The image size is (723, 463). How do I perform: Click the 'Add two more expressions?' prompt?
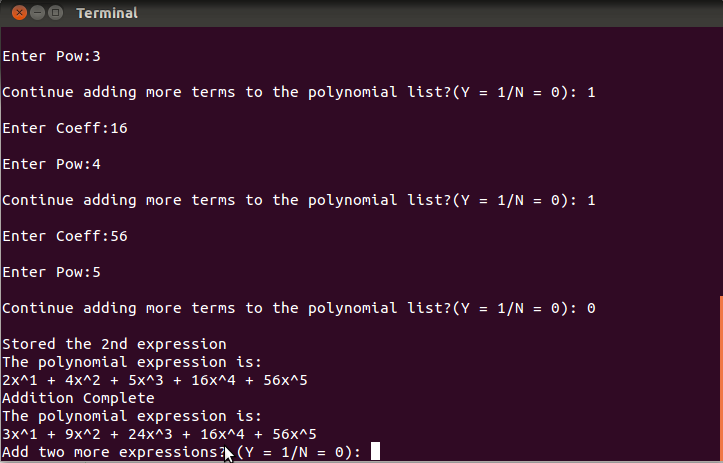tap(181, 452)
